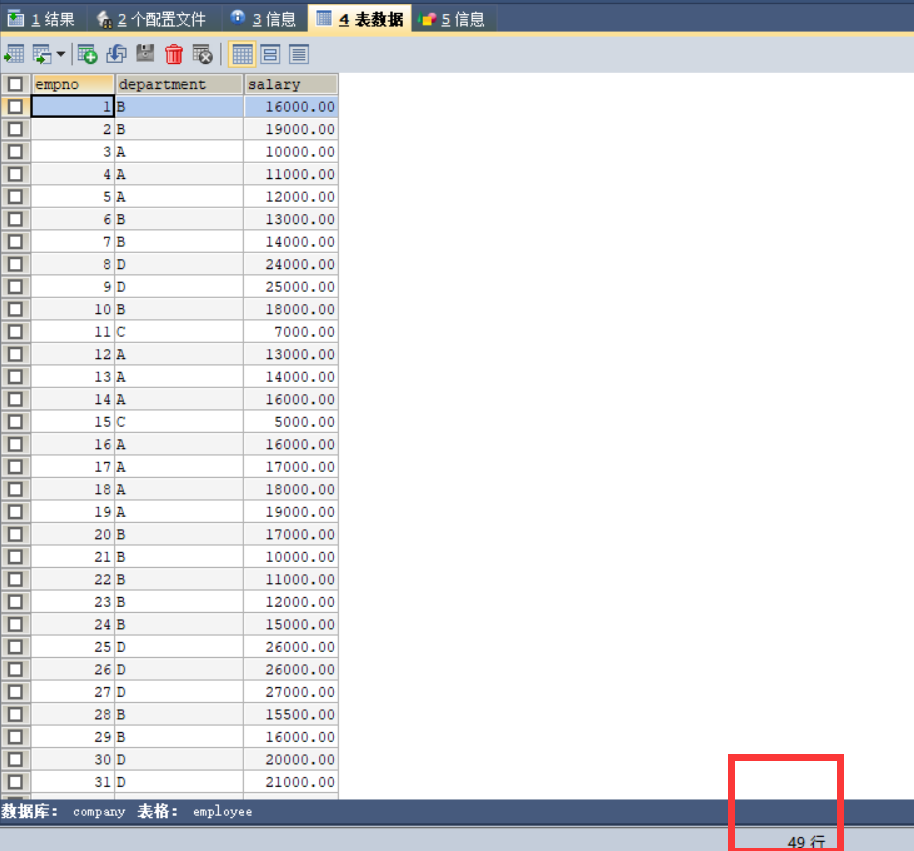The width and height of the screenshot is (914, 851).
Task: Select the 4 表数据 tab
Action: coord(360,19)
